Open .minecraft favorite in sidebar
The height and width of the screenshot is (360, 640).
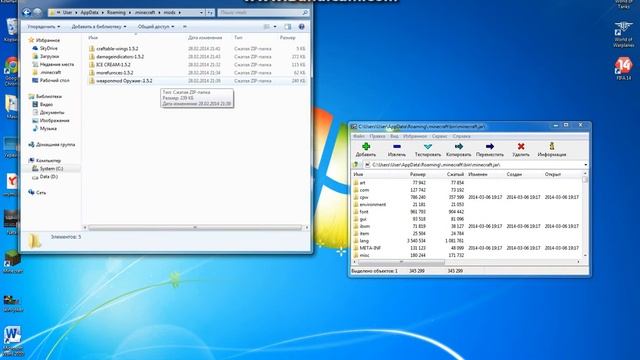click(x=51, y=72)
